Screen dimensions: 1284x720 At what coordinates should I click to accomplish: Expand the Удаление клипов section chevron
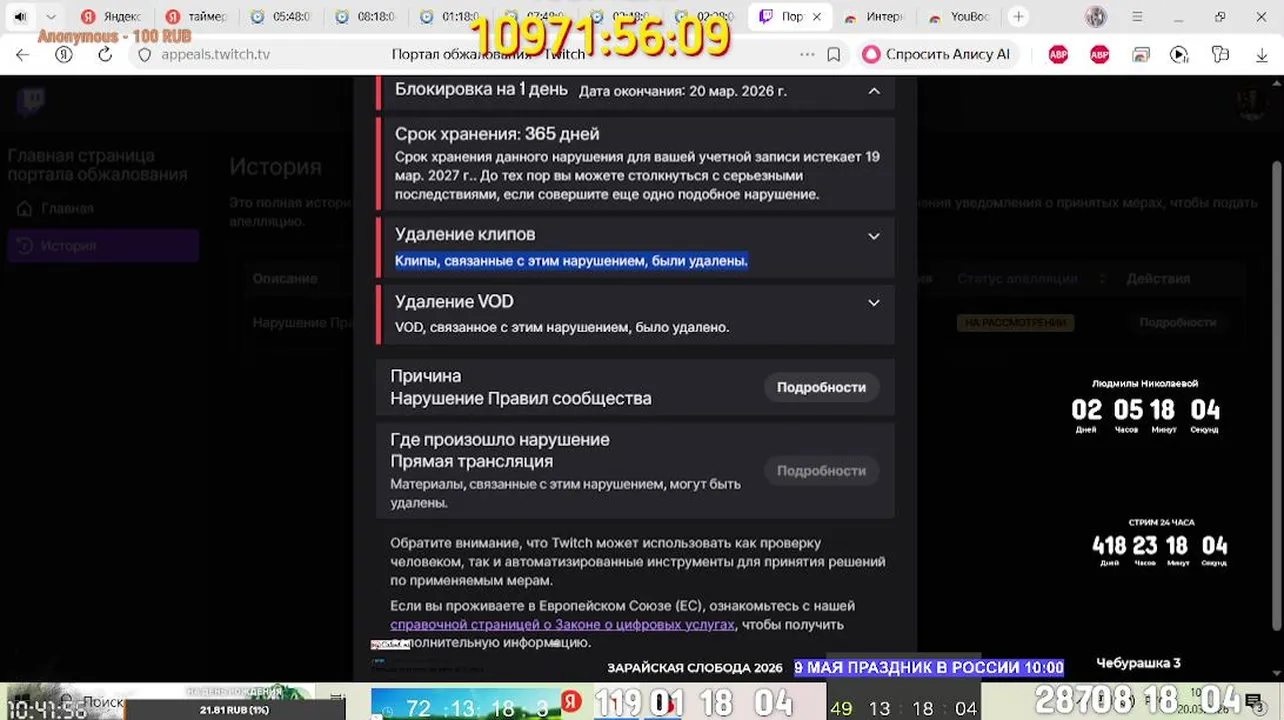click(873, 236)
